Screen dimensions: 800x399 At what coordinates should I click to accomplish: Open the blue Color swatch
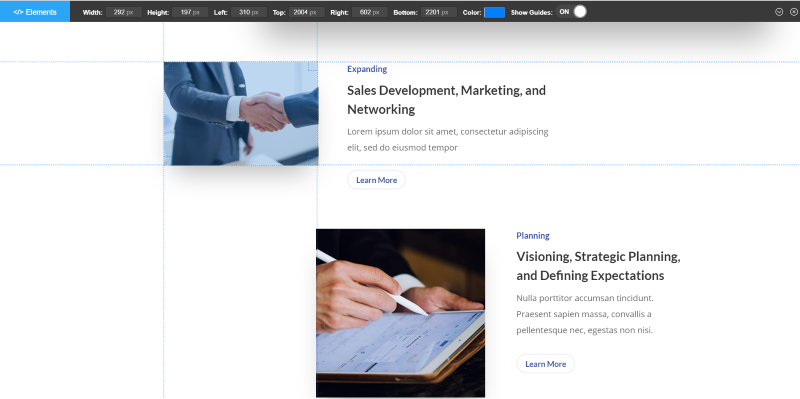494,12
